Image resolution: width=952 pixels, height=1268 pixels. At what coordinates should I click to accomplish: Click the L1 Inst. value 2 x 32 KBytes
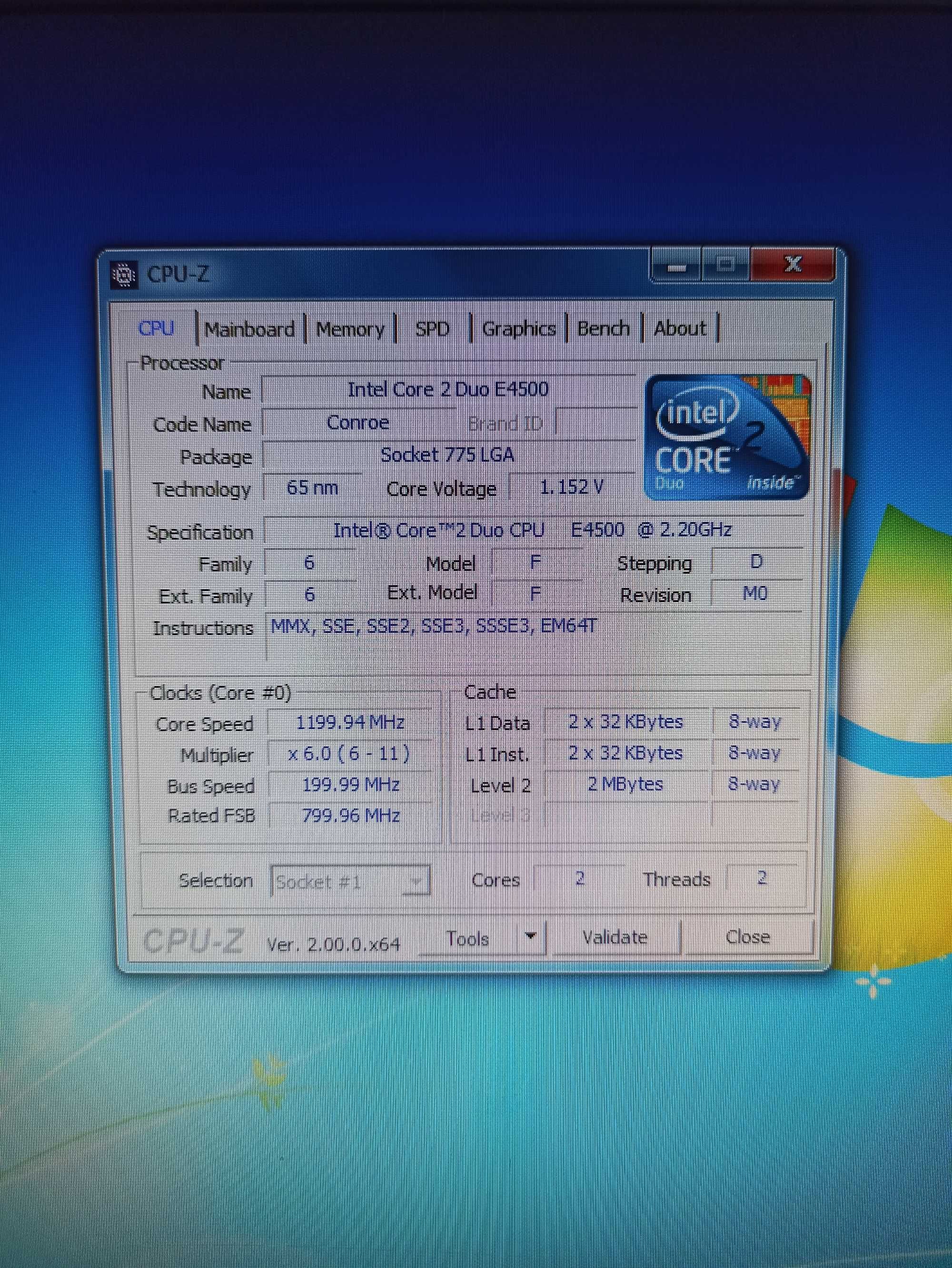pyautogui.click(x=626, y=753)
